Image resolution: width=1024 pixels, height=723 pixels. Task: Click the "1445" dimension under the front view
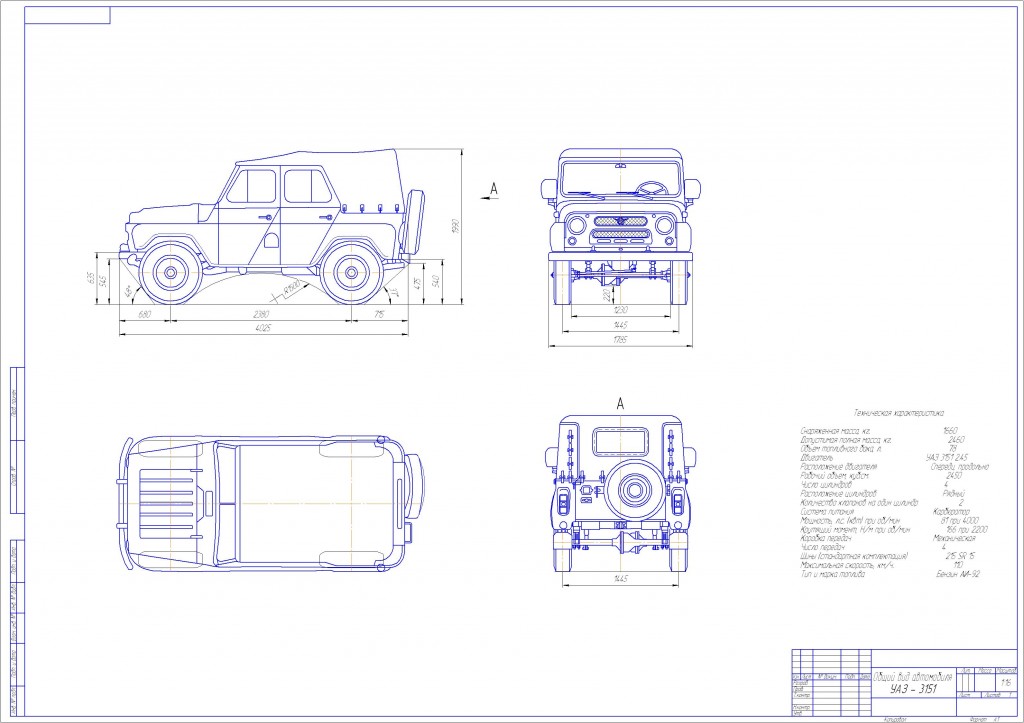[x=620, y=325]
